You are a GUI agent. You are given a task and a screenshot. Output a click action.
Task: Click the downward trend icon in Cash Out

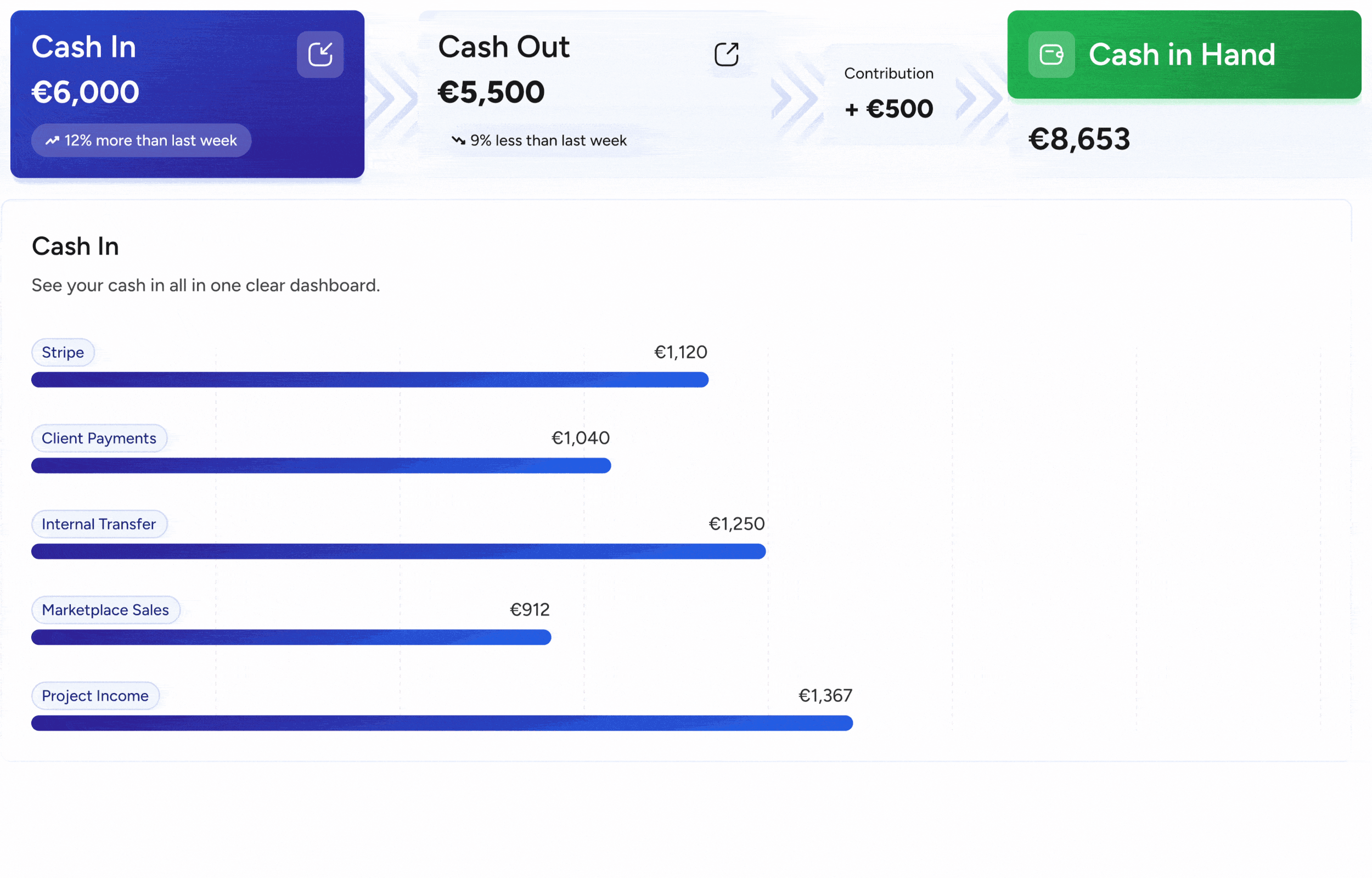pos(458,140)
